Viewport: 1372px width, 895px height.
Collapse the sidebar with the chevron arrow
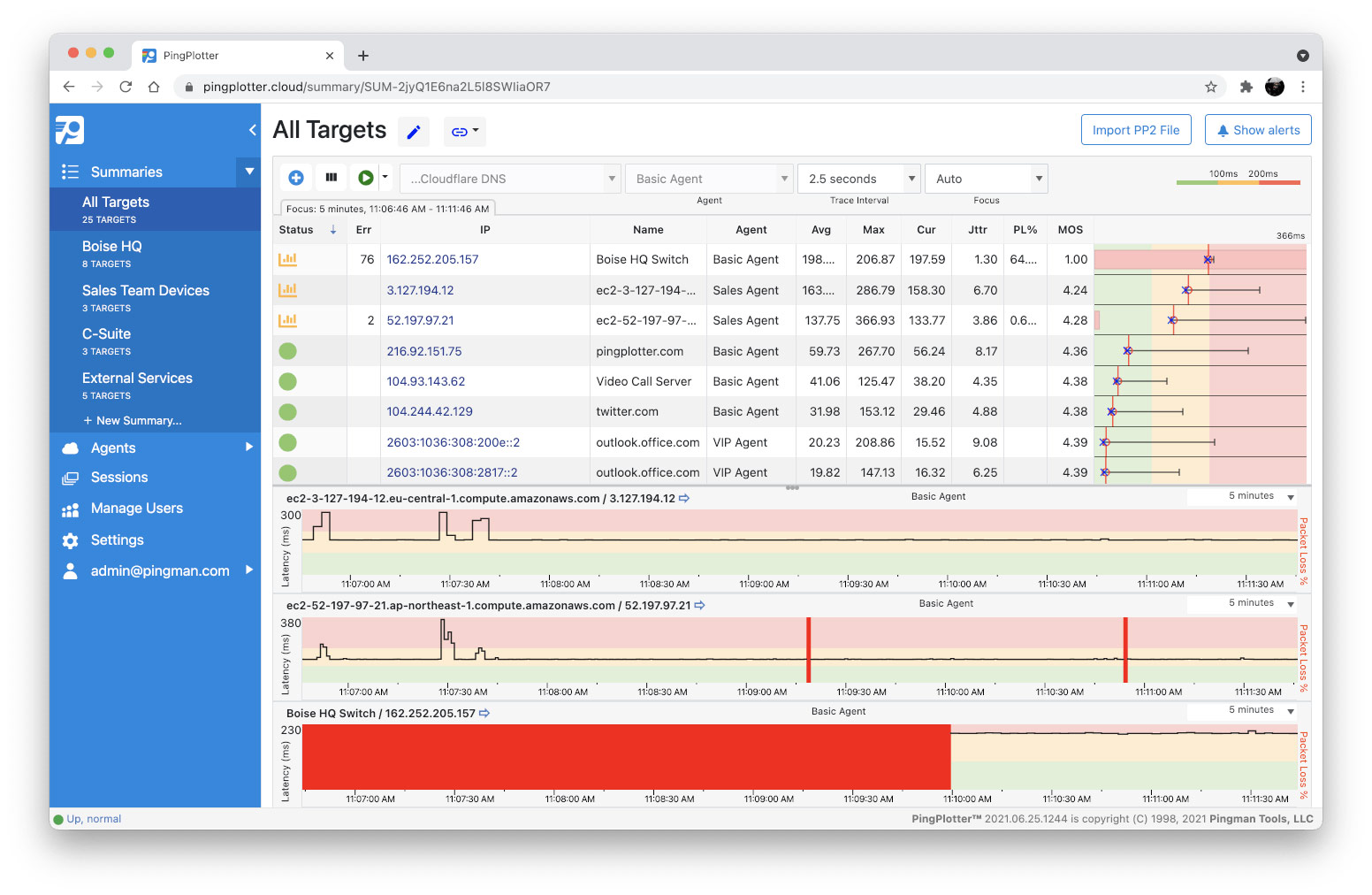coord(252,130)
